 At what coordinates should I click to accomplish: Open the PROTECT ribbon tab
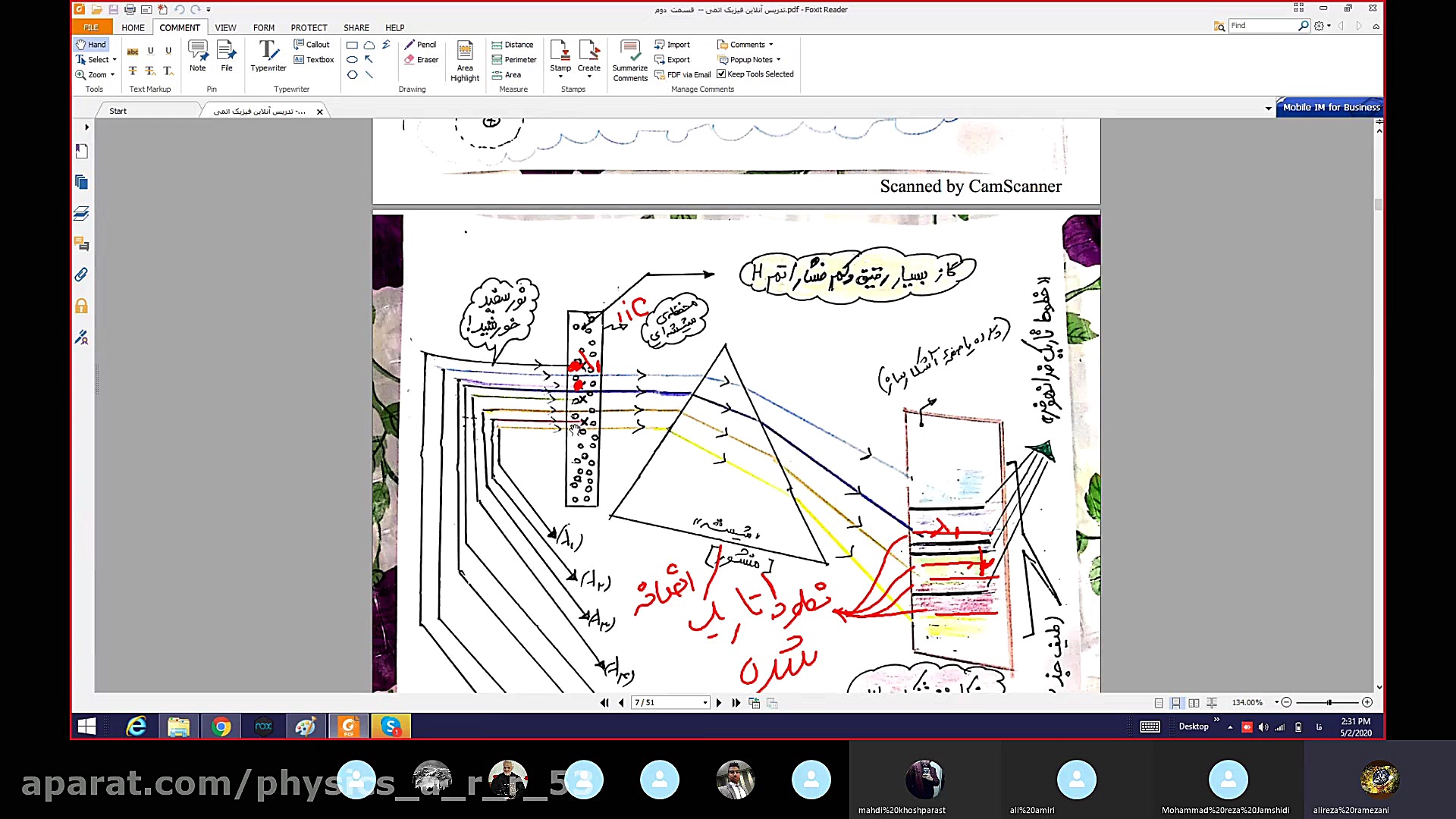(x=309, y=28)
